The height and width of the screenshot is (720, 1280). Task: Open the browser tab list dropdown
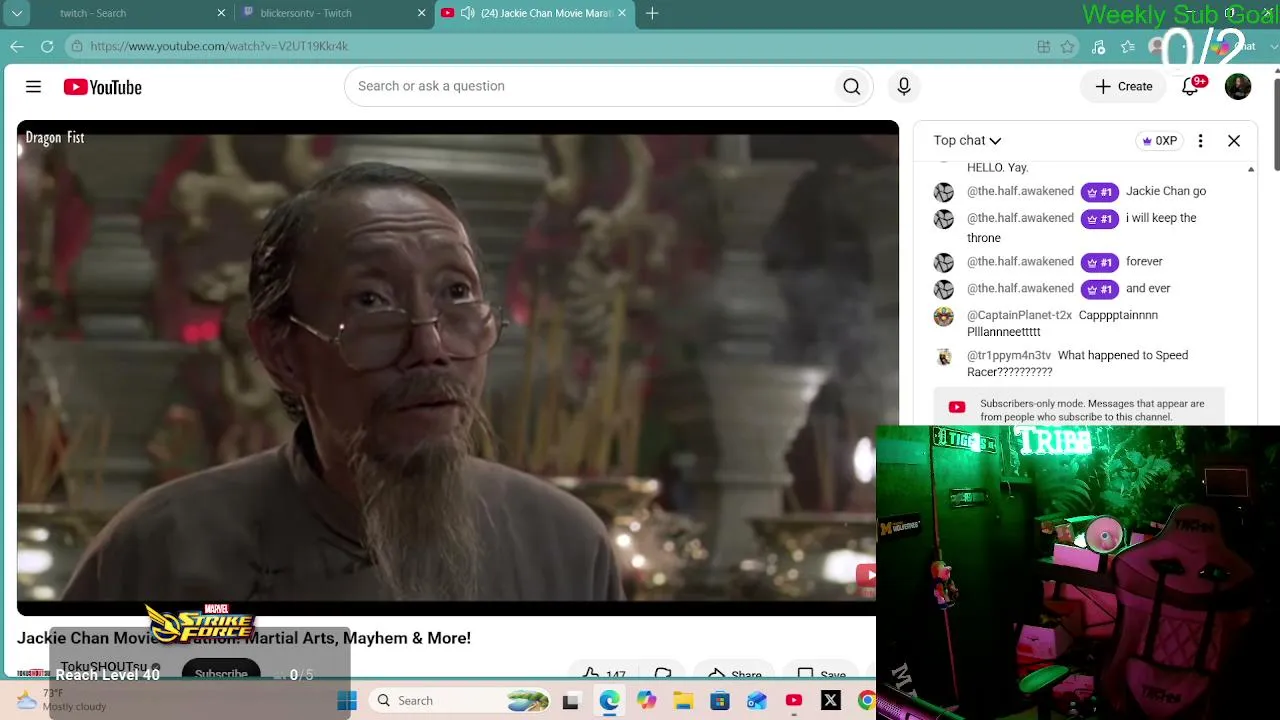[x=17, y=13]
